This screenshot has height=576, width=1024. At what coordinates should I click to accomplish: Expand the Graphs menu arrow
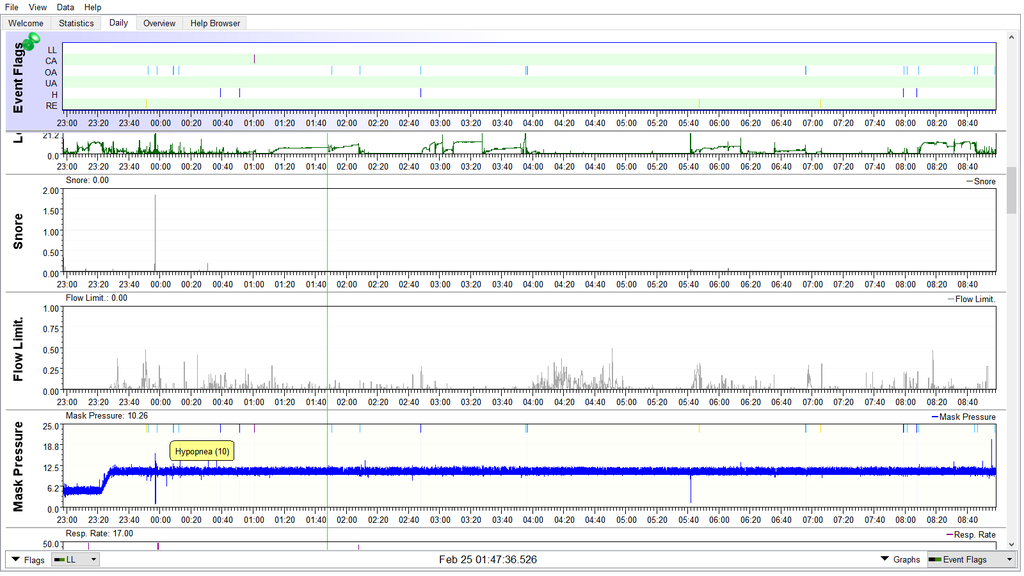pos(885,559)
